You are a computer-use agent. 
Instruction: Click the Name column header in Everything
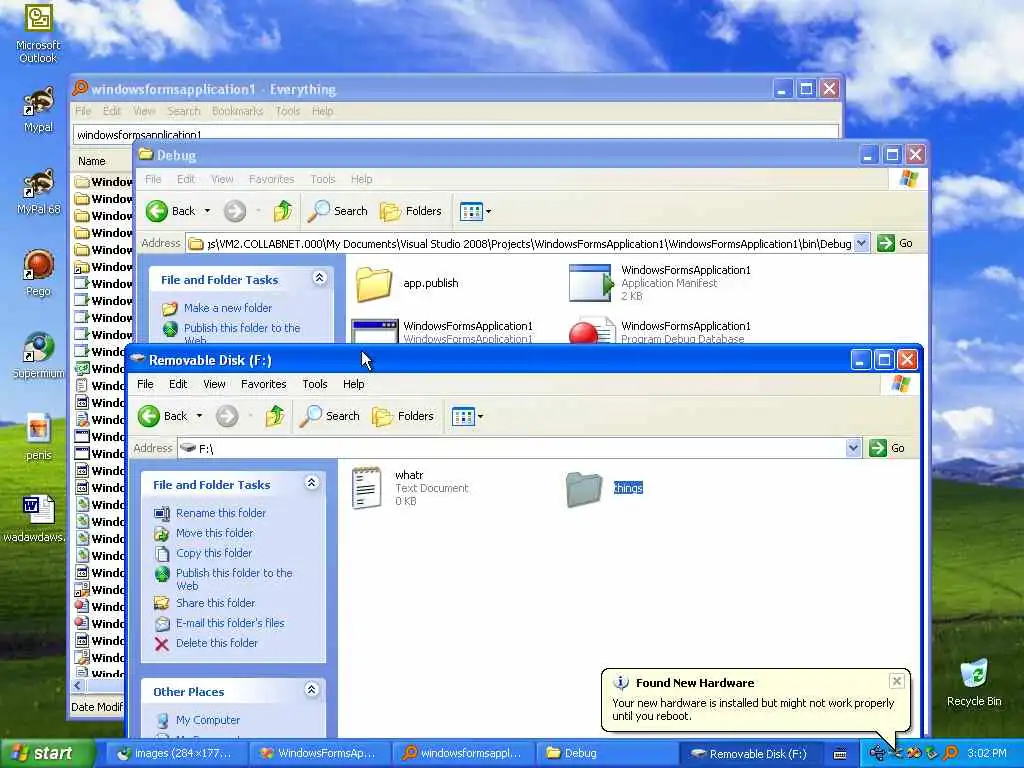[101, 161]
